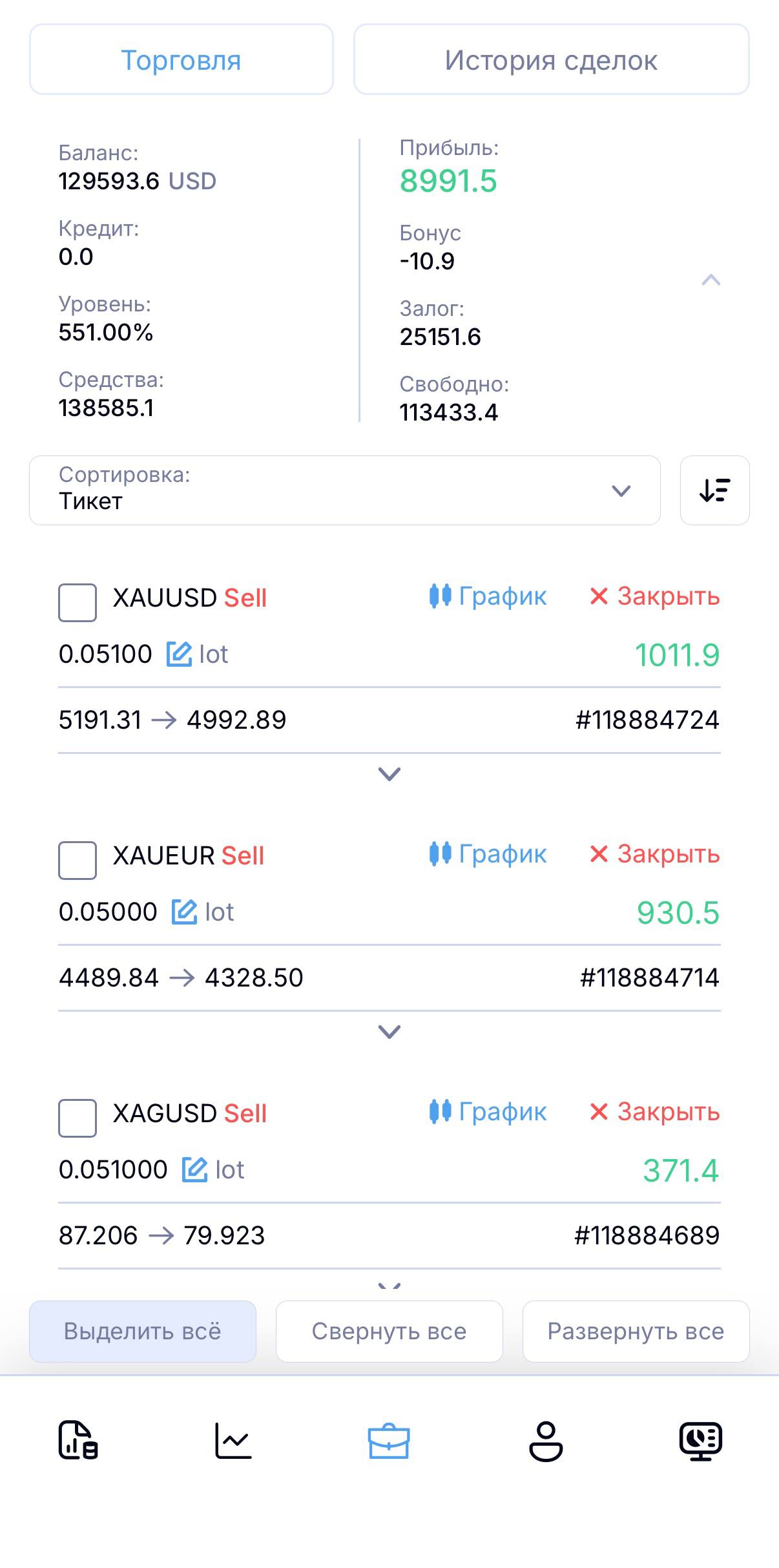The width and height of the screenshot is (779, 1568).
Task: Select the Торговля tab
Action: tap(181, 60)
